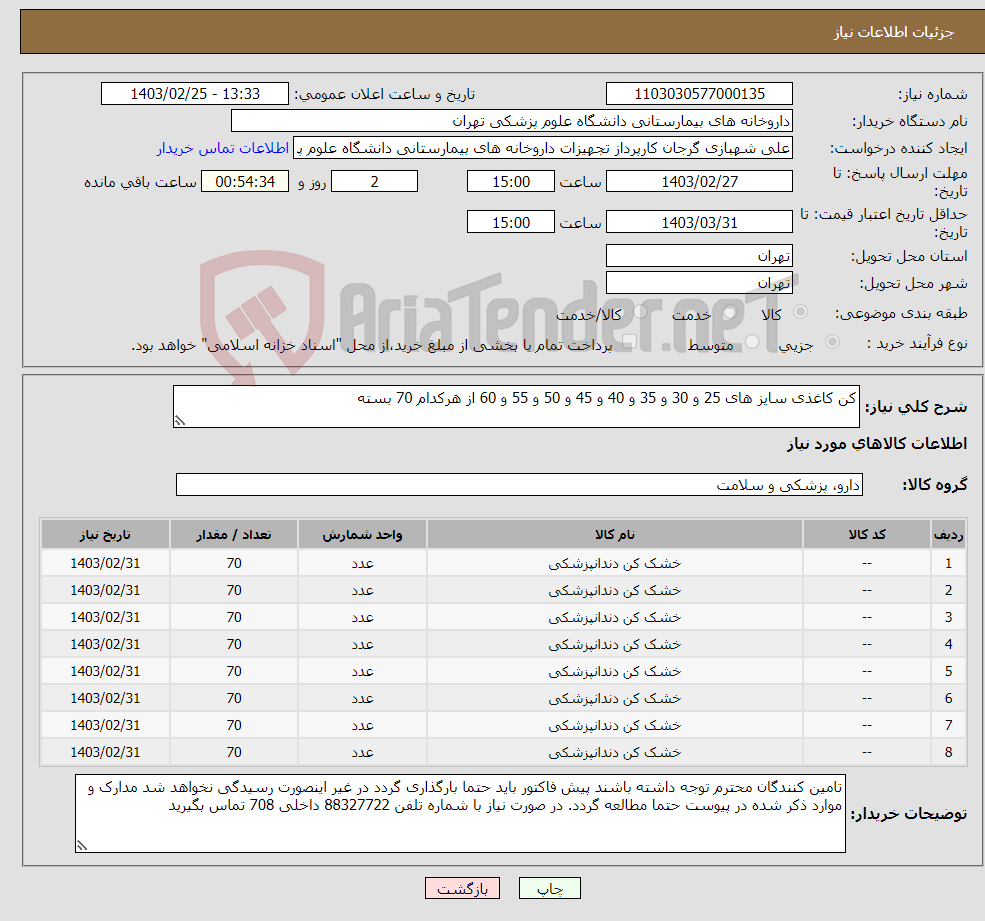Click quantity 70 in row 1
The height and width of the screenshot is (921, 985).
(x=234, y=564)
